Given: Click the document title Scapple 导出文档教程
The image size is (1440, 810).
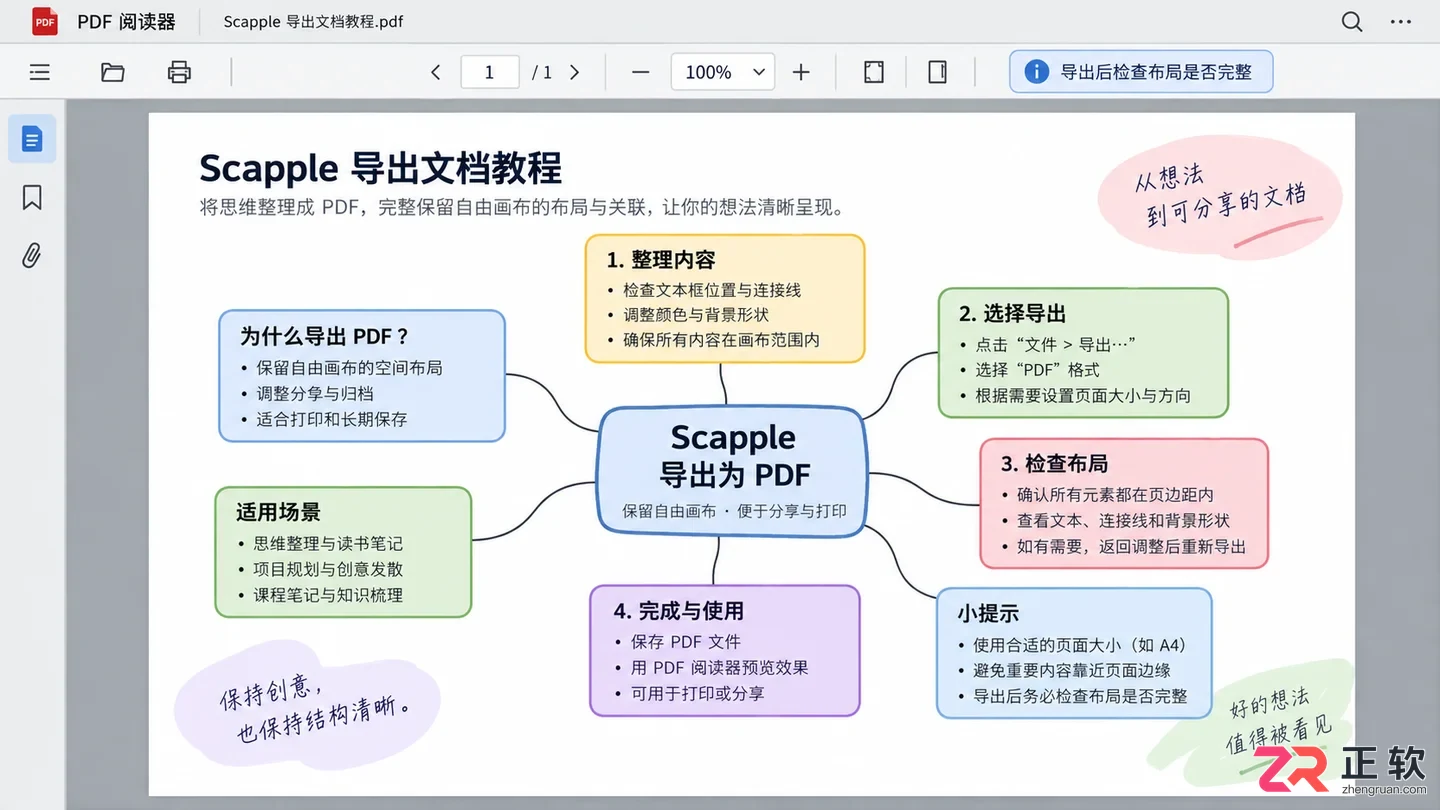Looking at the screenshot, I should (x=380, y=168).
